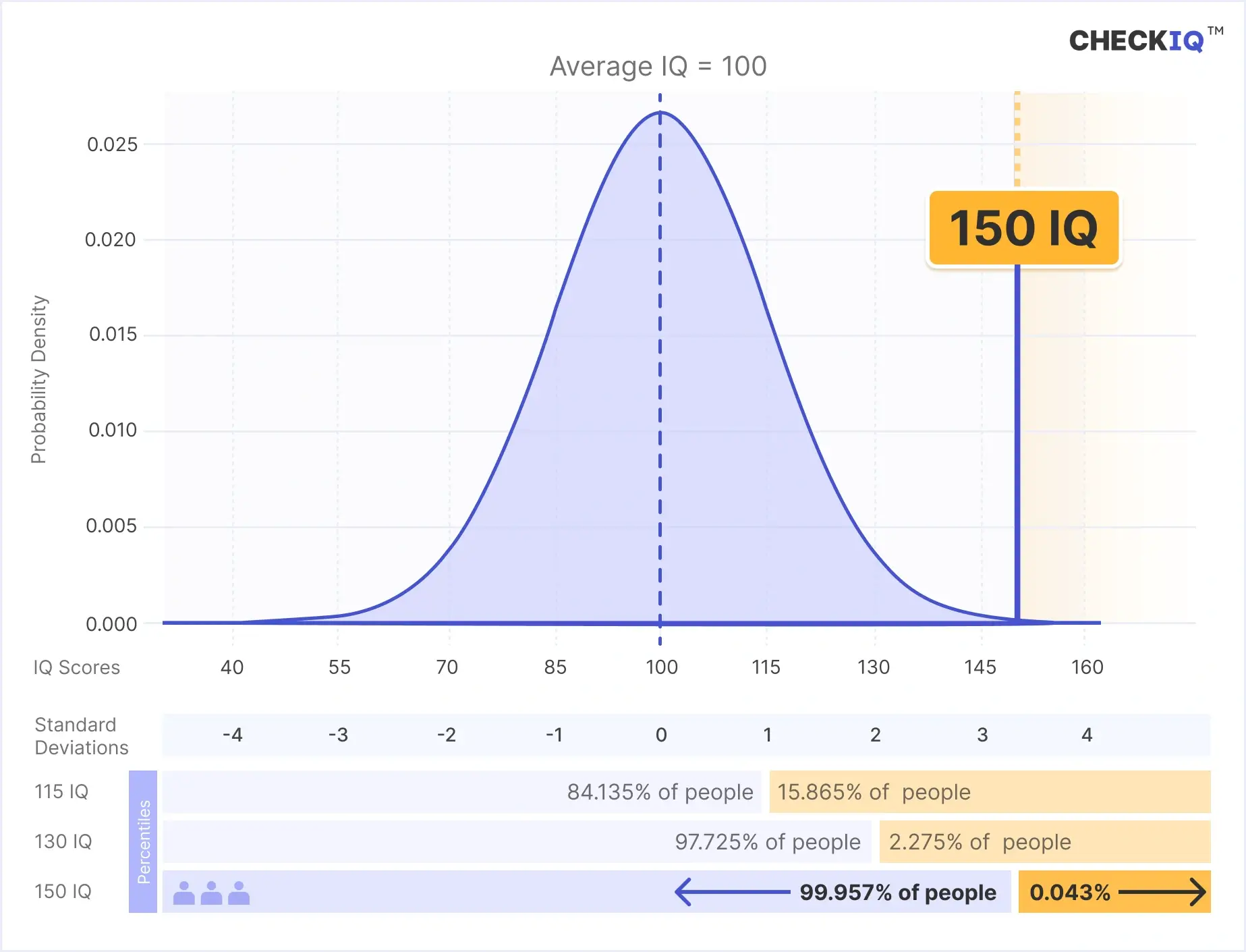This screenshot has height=952, width=1246.
Task: Click the 0.043% value
Action: point(1070,892)
